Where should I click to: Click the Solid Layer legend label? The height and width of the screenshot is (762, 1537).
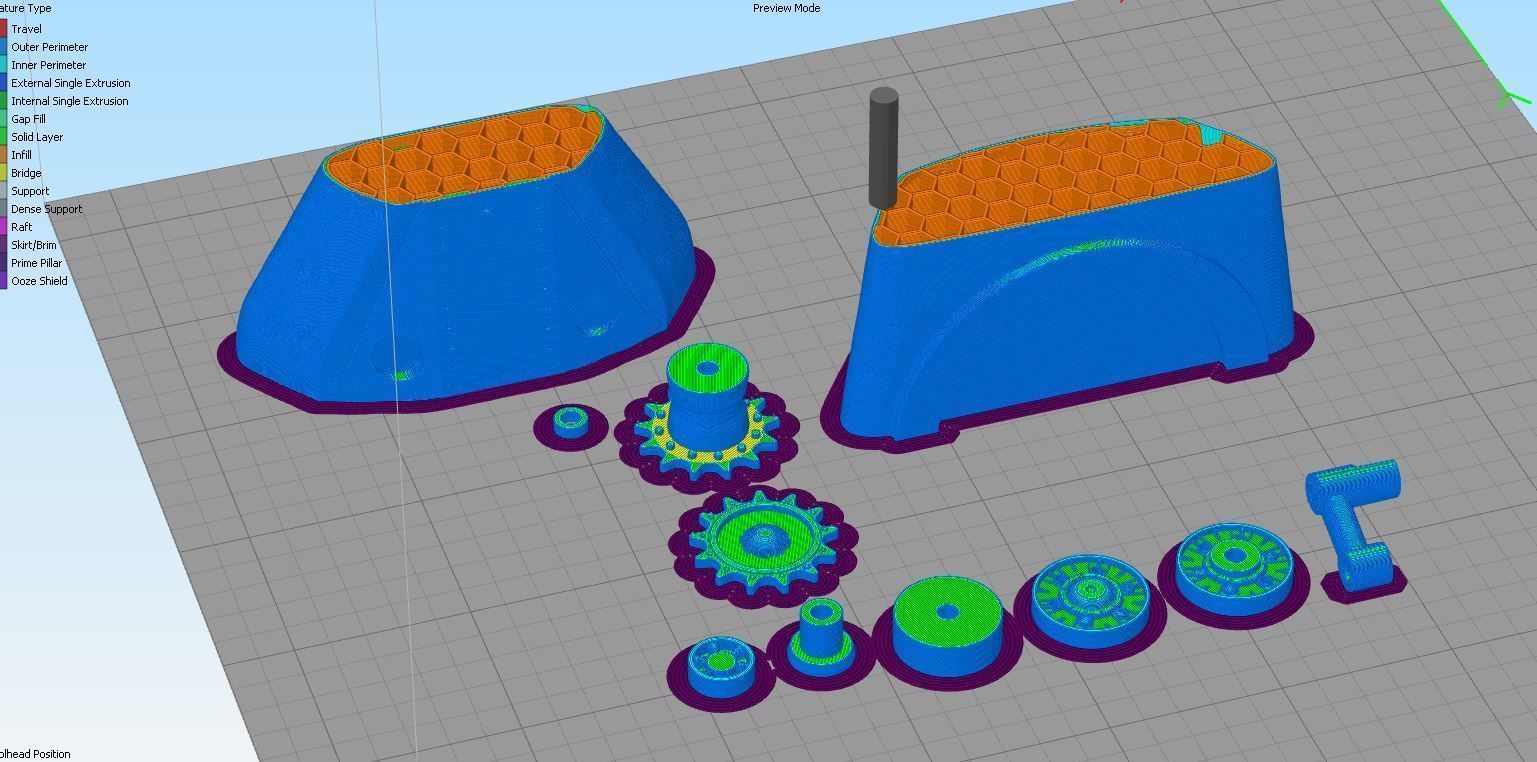point(37,137)
